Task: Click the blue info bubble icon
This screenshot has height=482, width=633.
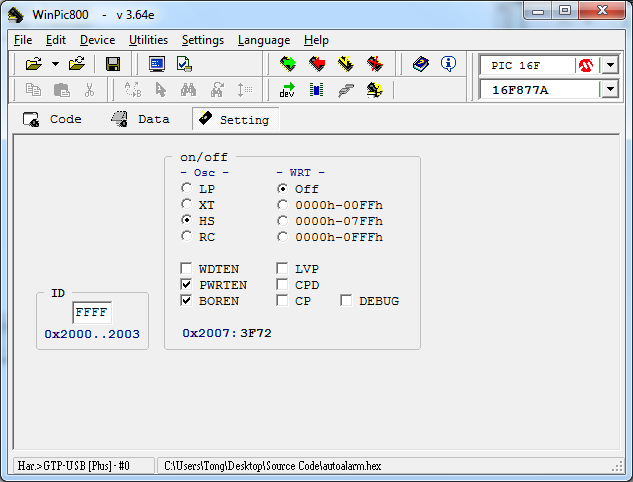Action: click(449, 64)
